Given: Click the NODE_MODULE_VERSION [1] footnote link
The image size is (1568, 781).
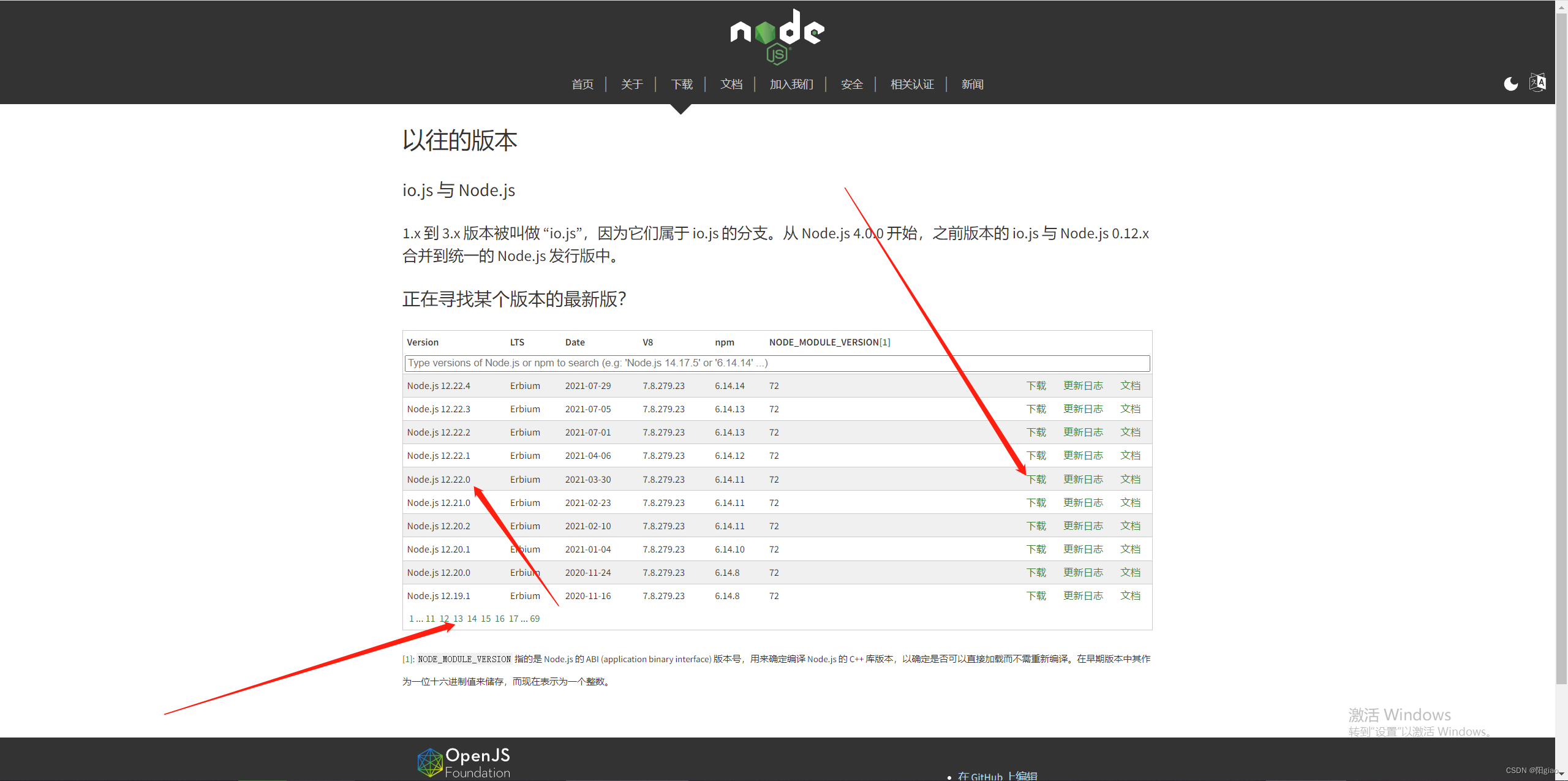Looking at the screenshot, I should coord(885,342).
